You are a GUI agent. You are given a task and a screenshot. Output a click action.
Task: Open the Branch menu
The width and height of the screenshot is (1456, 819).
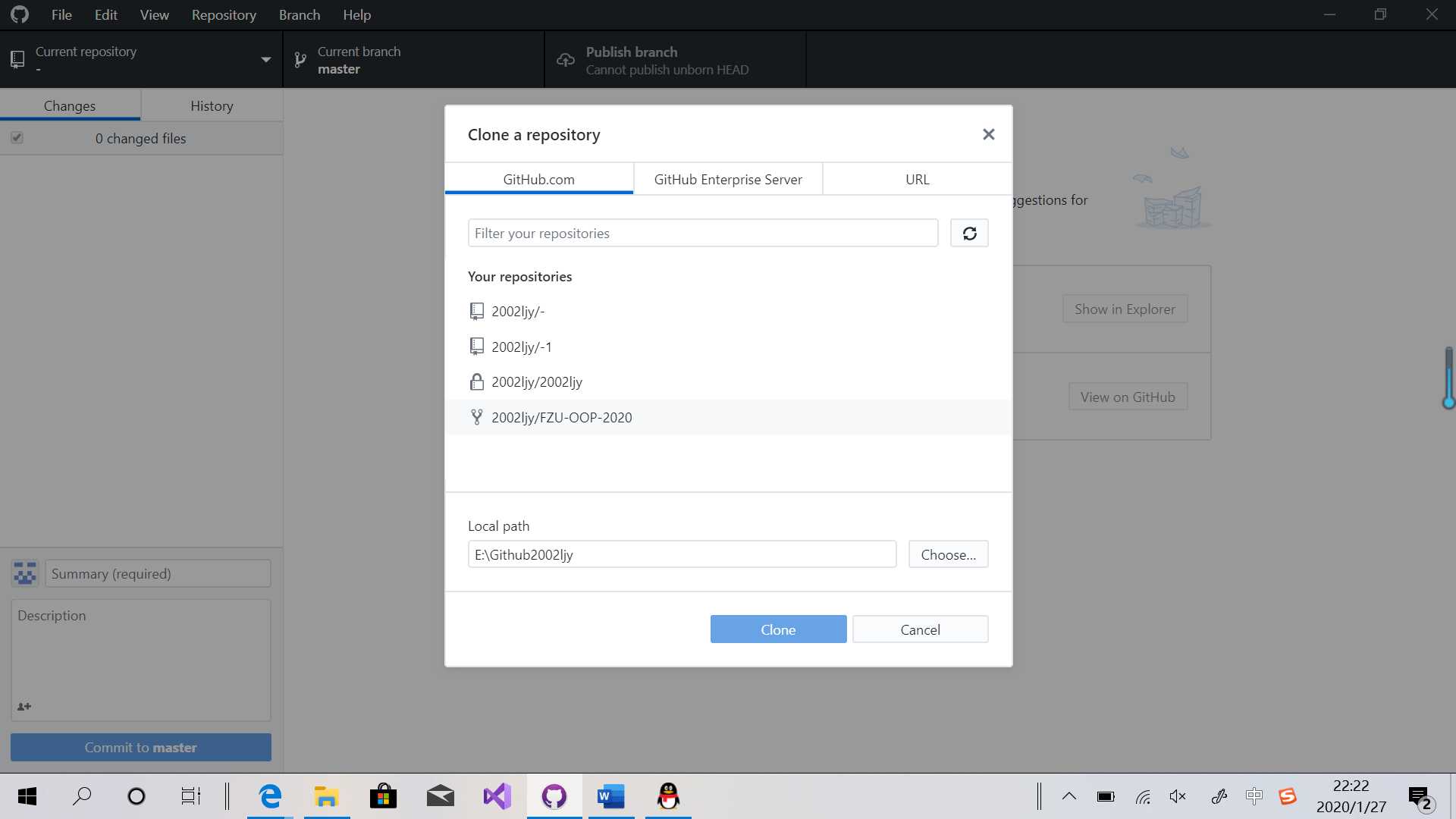tap(300, 15)
